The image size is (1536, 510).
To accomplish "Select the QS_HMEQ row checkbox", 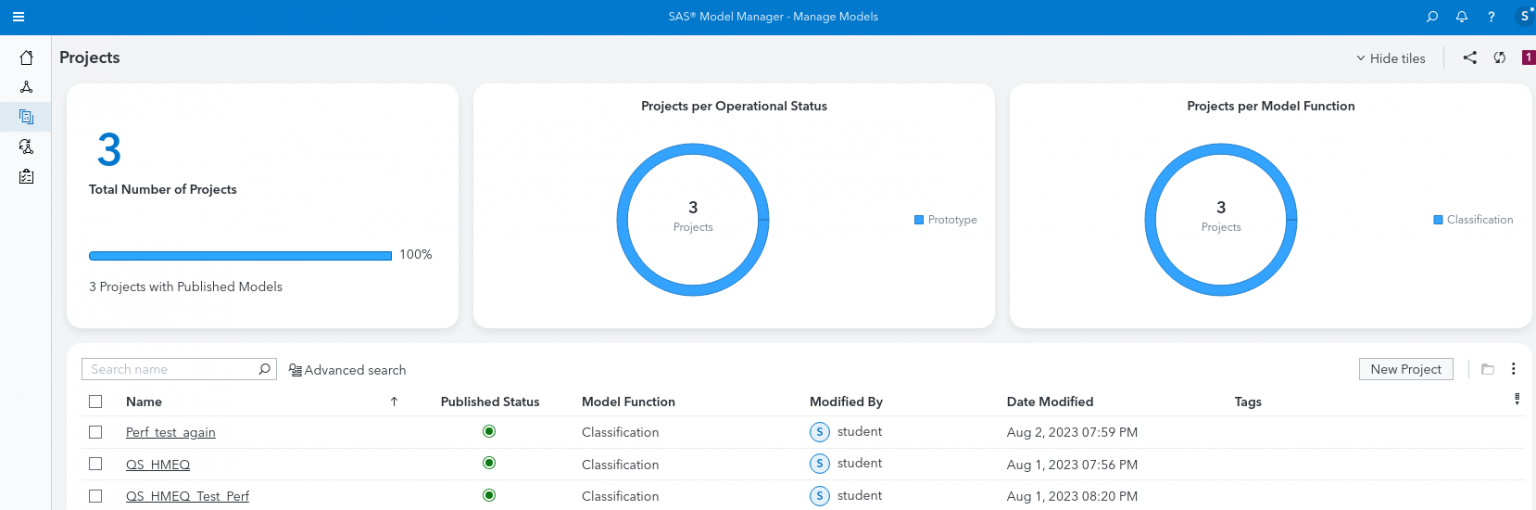I will click(96, 464).
